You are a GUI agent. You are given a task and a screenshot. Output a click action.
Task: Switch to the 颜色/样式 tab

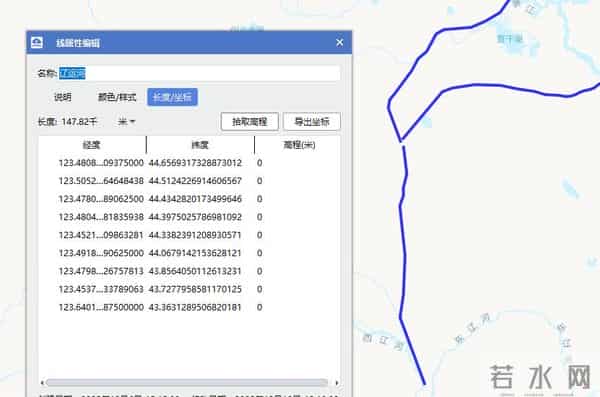point(117,97)
